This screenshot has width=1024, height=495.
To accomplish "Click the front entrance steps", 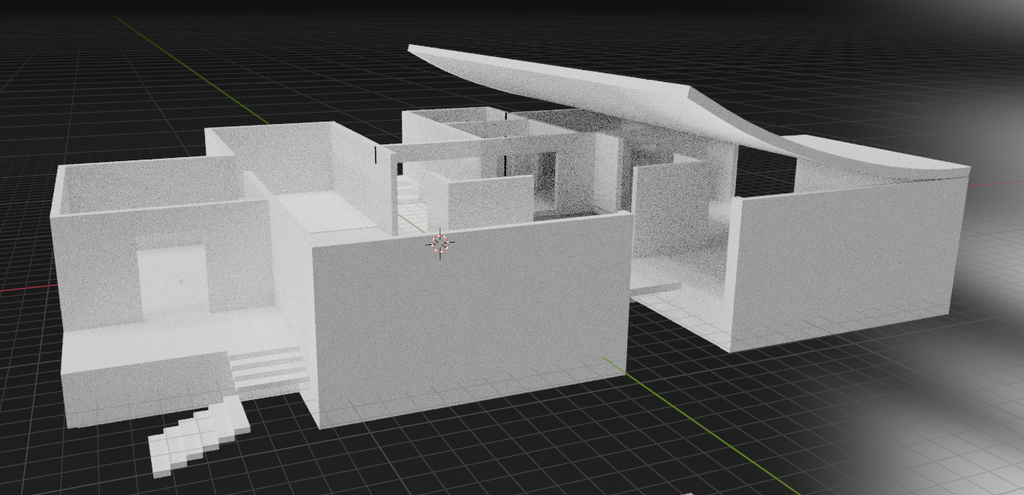I will tap(268, 367).
